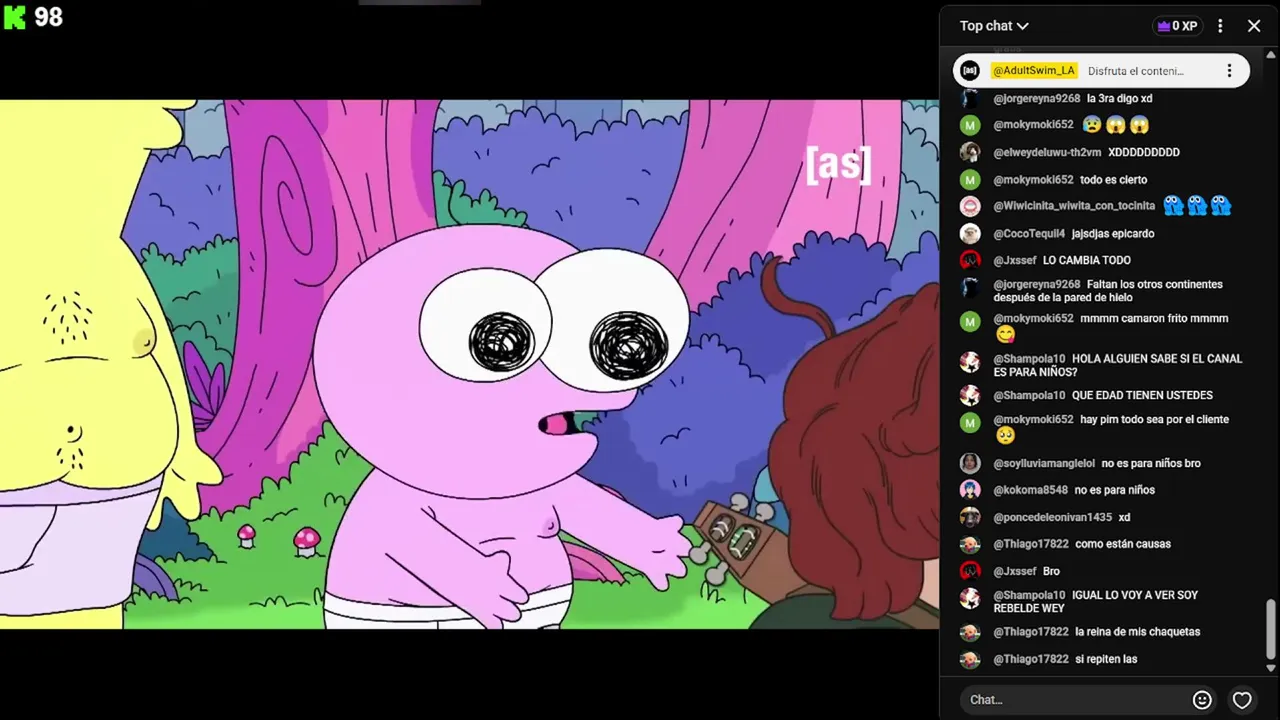Open avatar beside 'Faltan los otros continentes'
1280x720 pixels.
click(x=970, y=288)
